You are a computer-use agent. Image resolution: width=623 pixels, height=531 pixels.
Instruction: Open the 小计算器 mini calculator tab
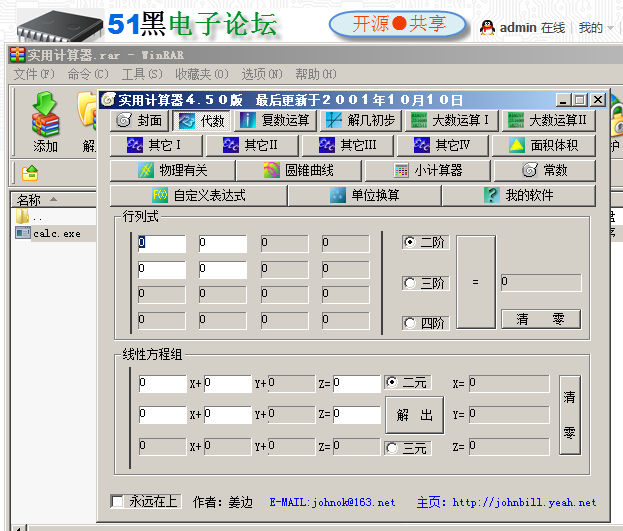[x=428, y=171]
